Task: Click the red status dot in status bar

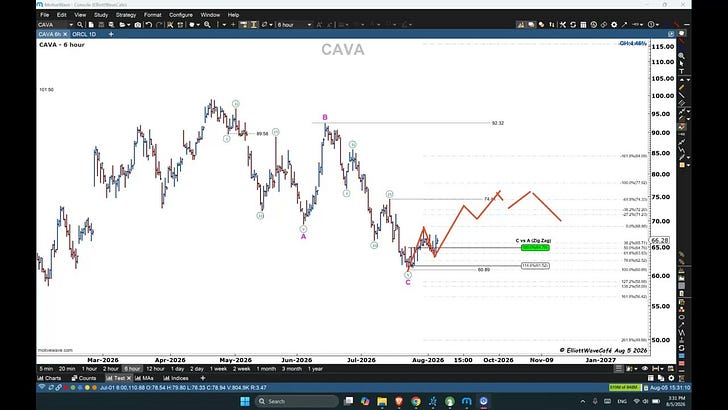Action: (x=66, y=387)
